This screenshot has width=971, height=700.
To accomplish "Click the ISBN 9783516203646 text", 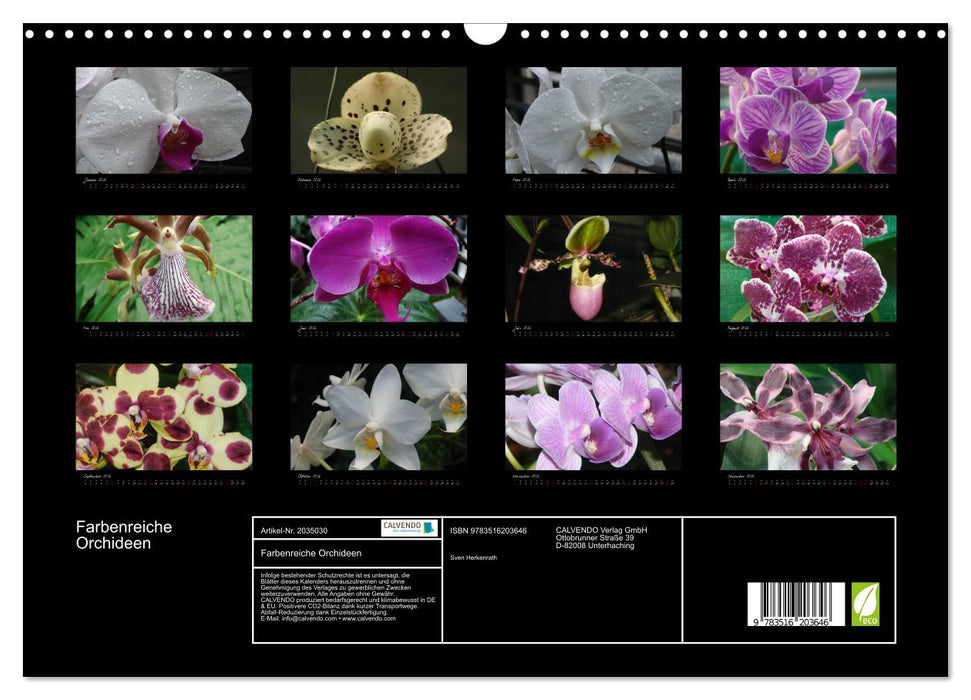I will (x=488, y=530).
